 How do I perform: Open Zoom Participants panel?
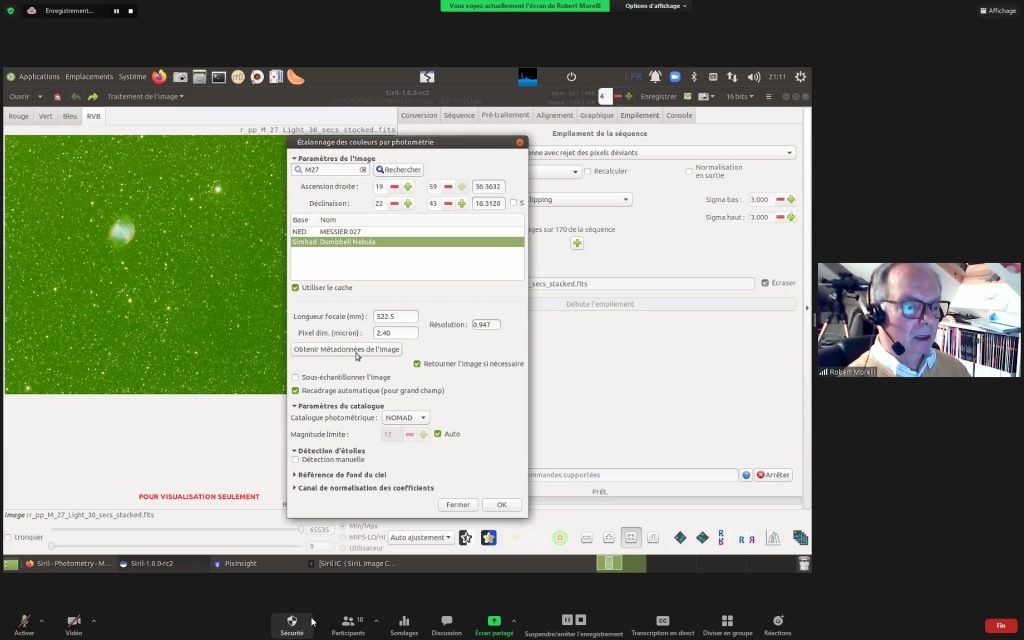(x=348, y=624)
